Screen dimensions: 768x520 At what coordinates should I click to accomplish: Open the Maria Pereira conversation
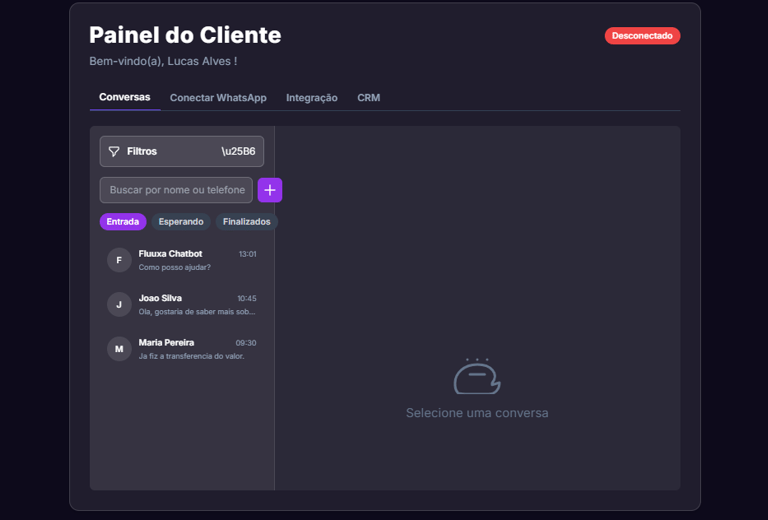[x=182, y=349]
